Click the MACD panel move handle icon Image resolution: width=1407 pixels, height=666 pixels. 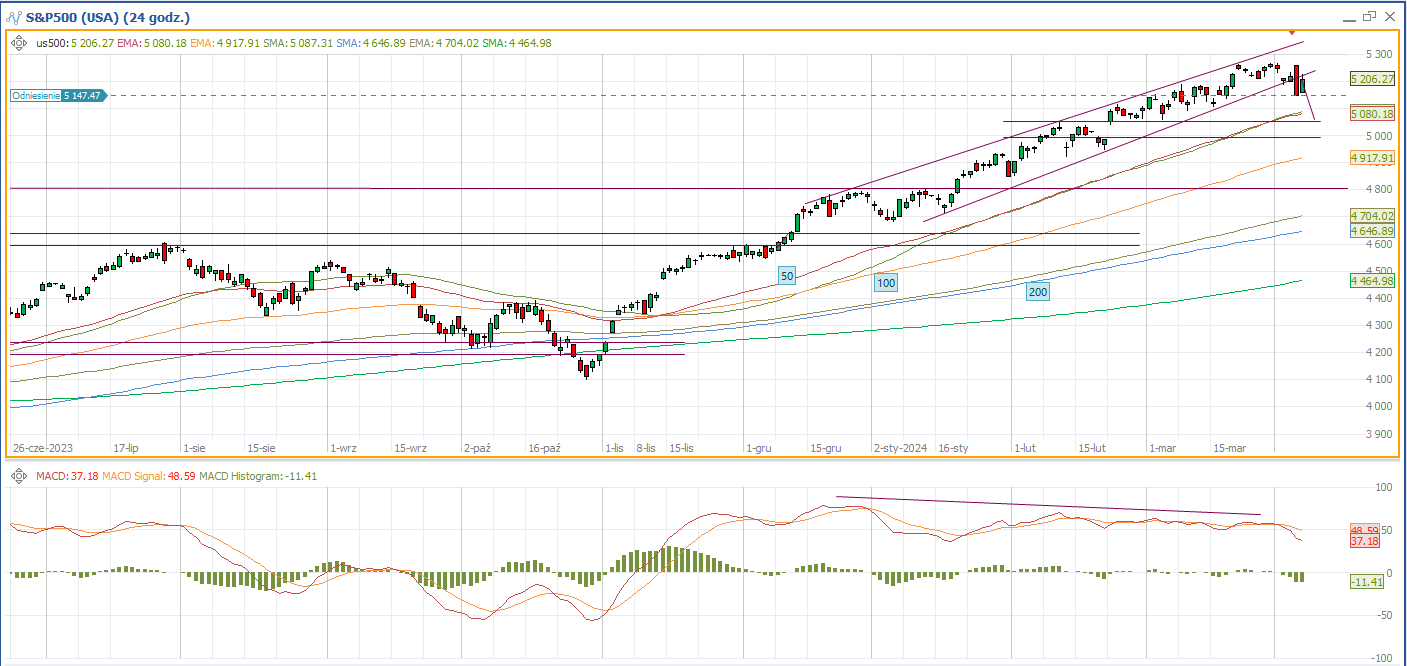pos(20,475)
